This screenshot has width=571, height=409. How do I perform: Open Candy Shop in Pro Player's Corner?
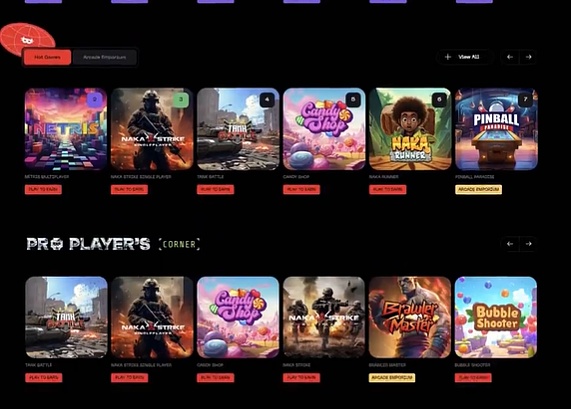[x=238, y=317]
